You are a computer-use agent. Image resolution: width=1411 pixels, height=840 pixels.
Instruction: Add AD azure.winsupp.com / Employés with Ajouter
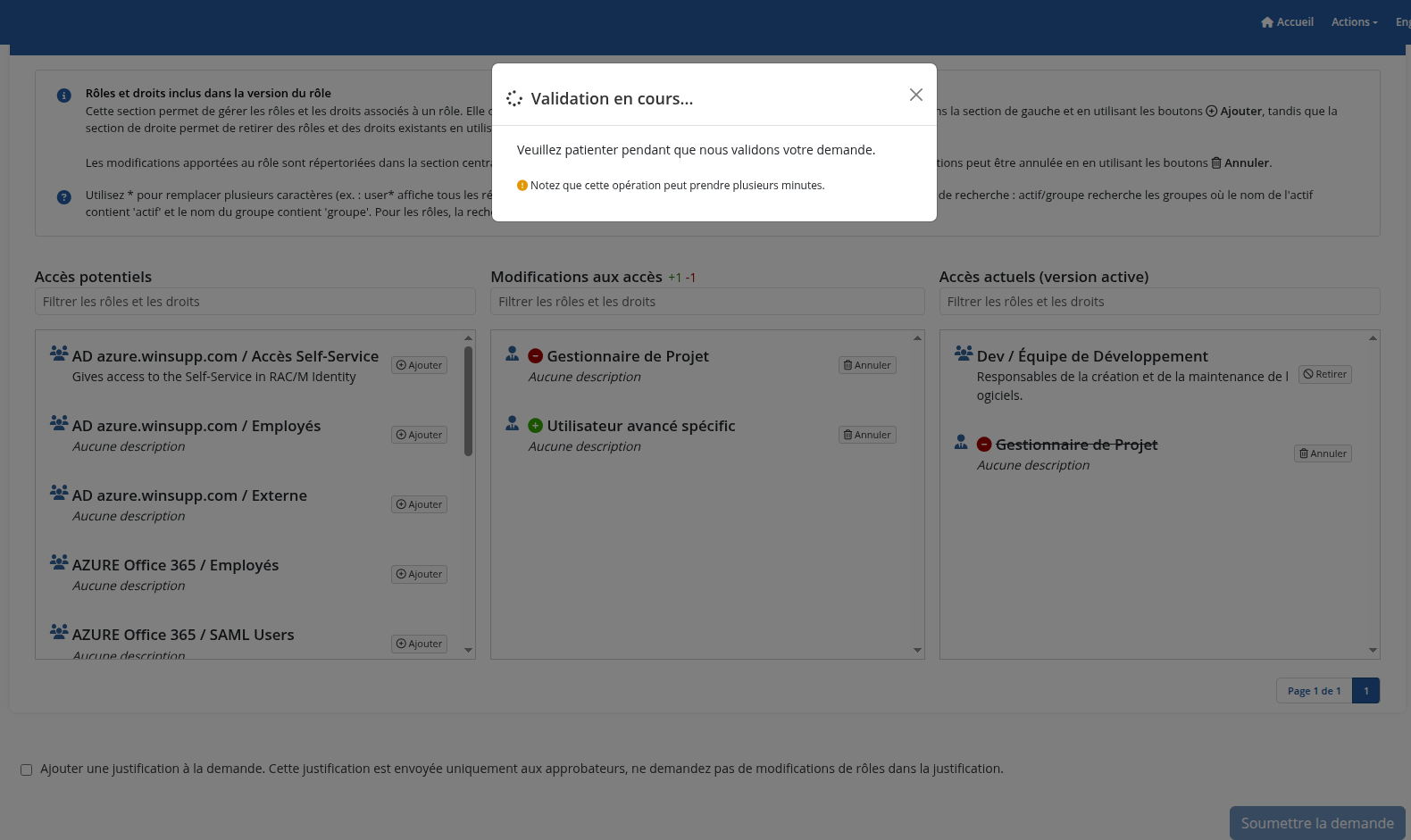(419, 435)
